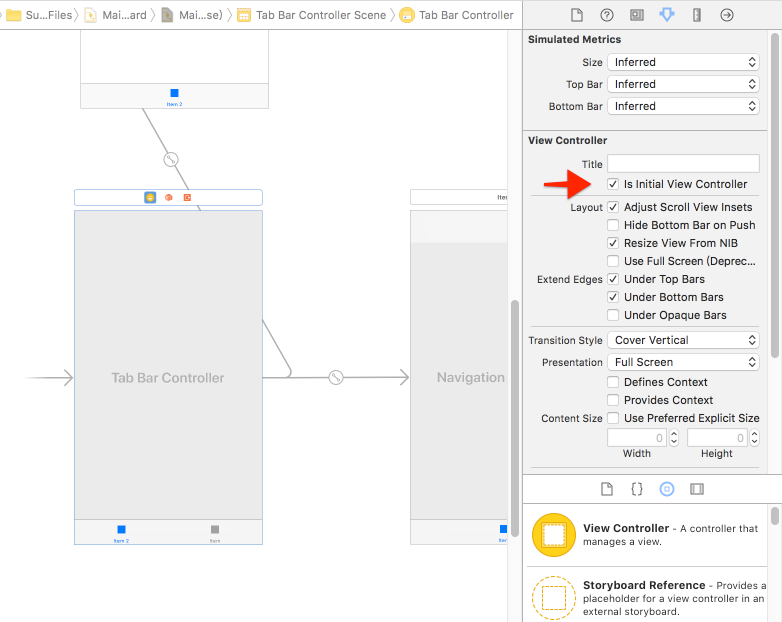Show the Media library filmstrip icon
This screenshot has width=782, height=622.
click(x=697, y=489)
